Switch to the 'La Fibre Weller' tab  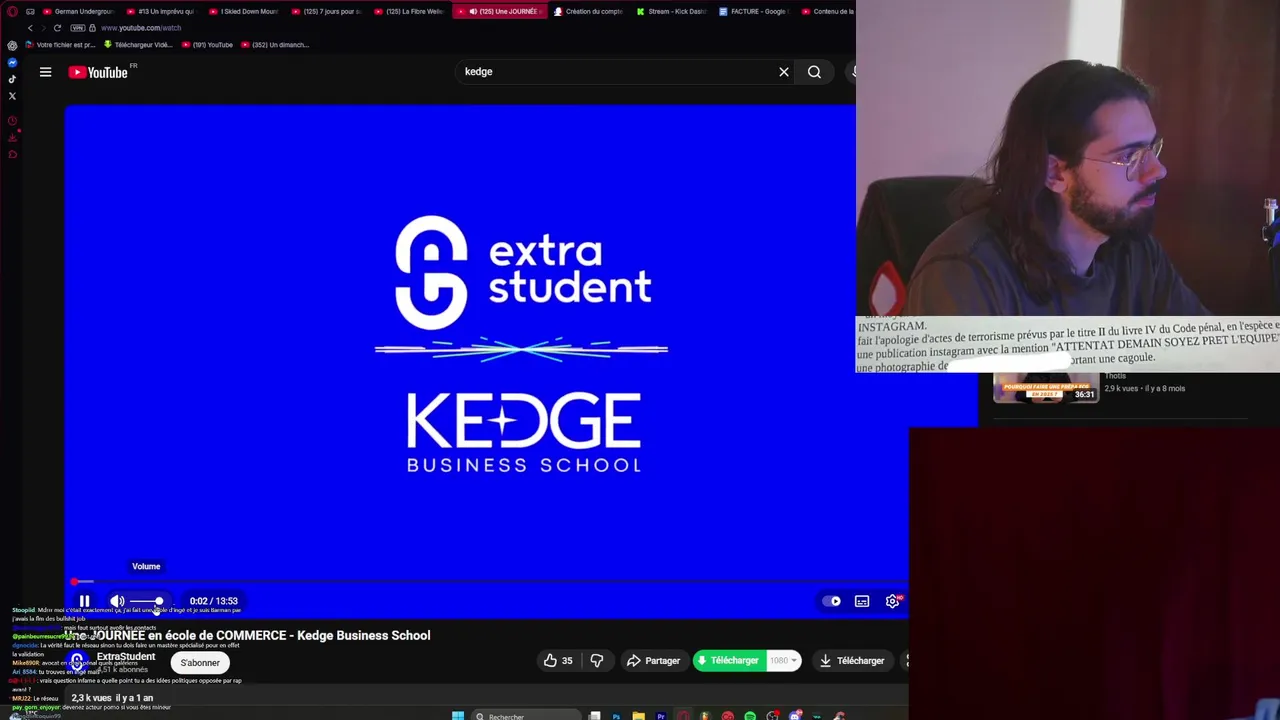click(408, 11)
